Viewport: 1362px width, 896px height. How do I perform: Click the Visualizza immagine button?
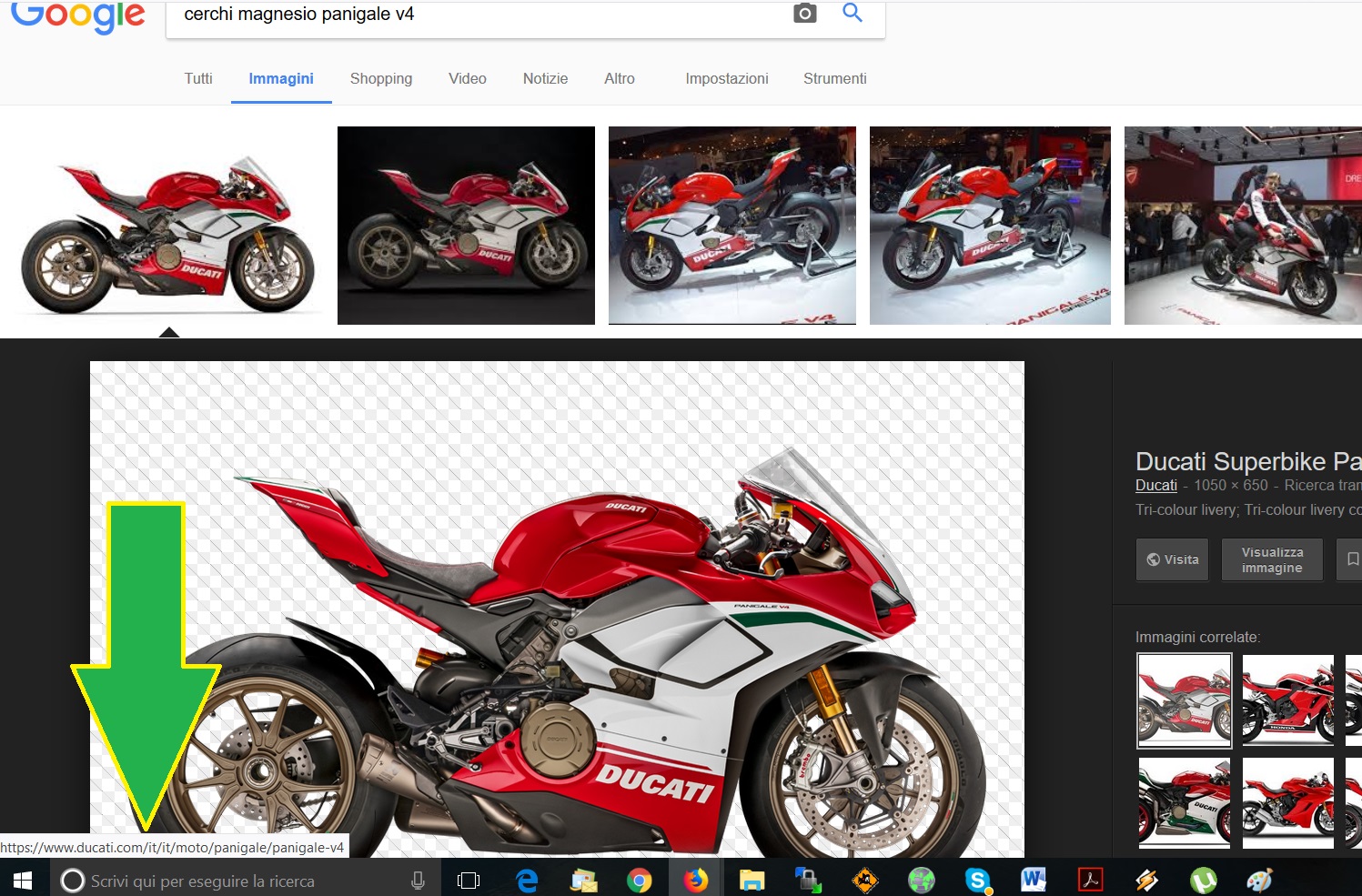(x=1272, y=559)
